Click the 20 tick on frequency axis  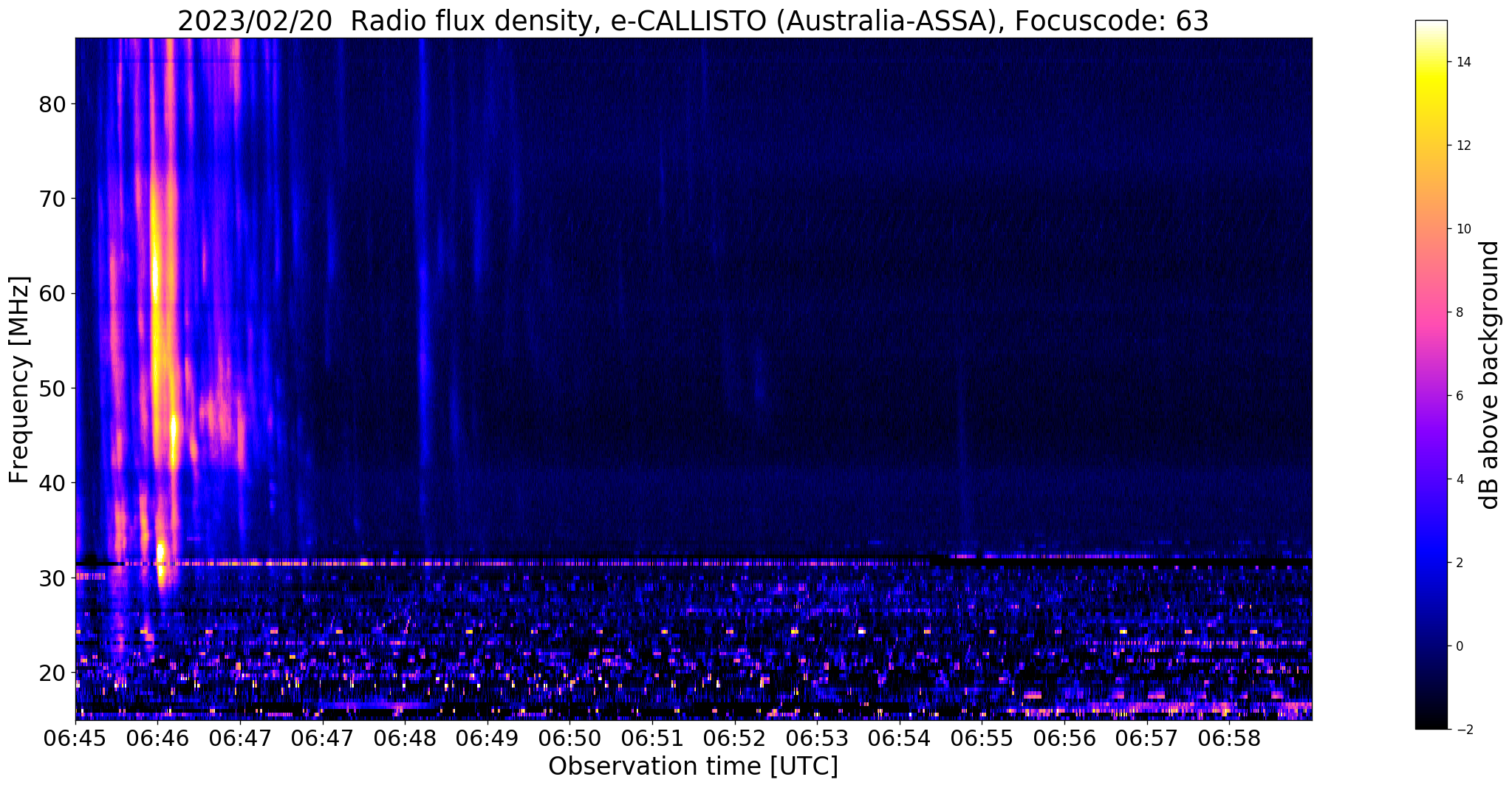52,672
